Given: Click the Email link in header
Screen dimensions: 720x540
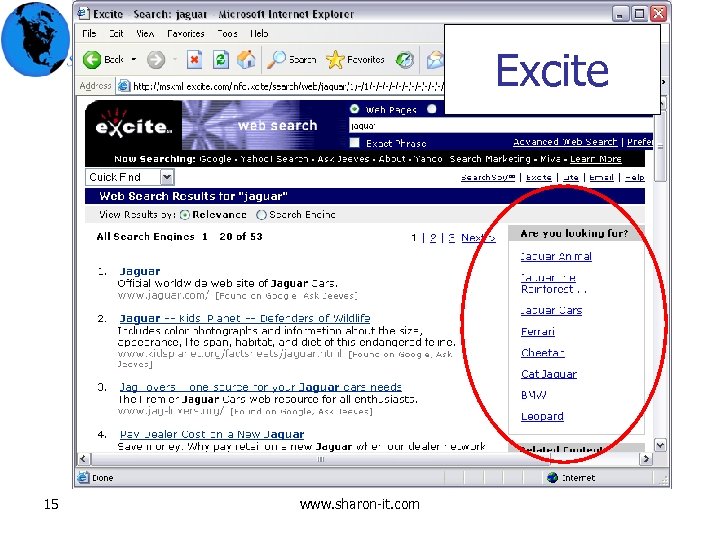Looking at the screenshot, I should [602, 177].
